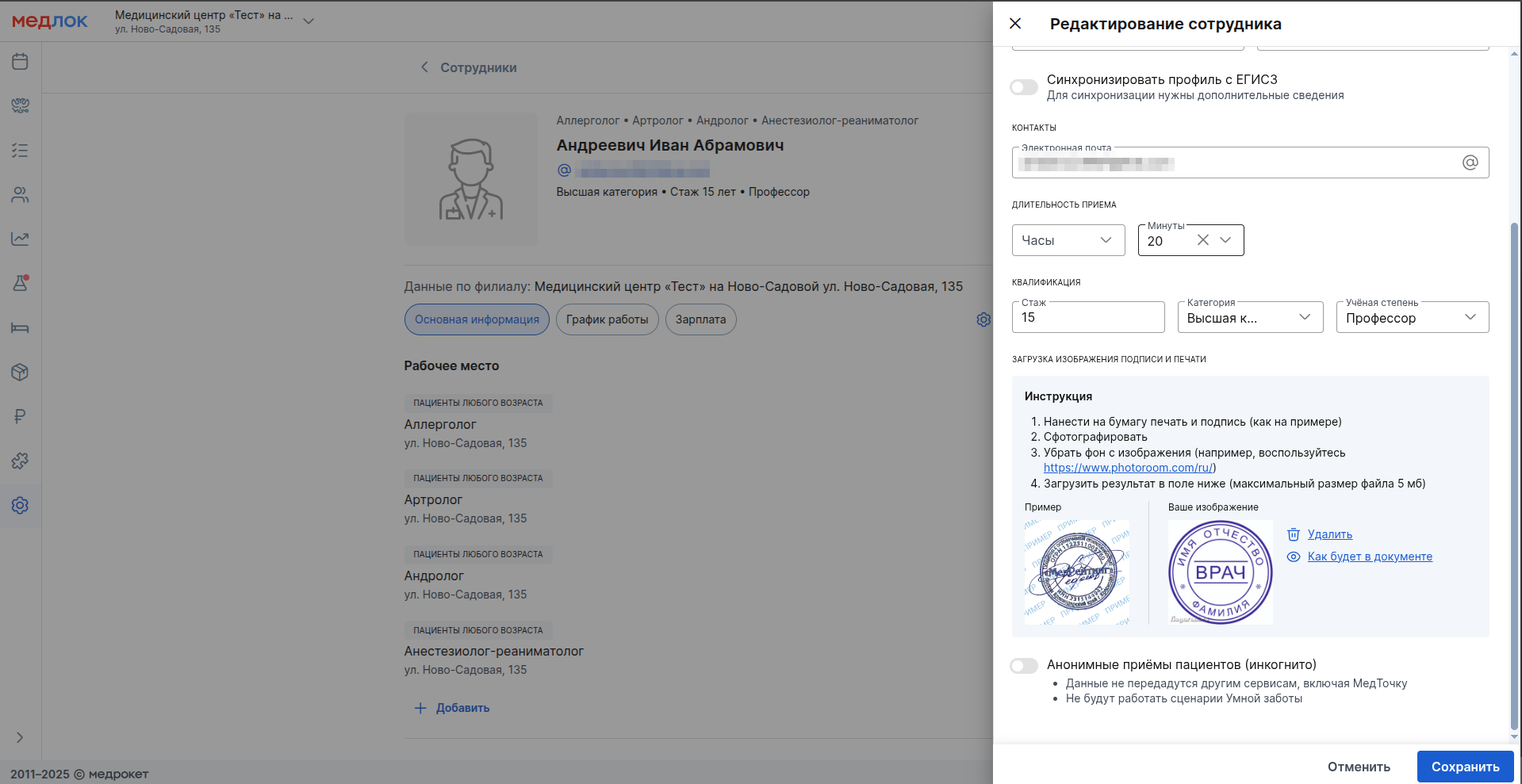This screenshot has height=784, width=1522.
Task: Open the laboratory flask sidebar icon
Action: 20,283
